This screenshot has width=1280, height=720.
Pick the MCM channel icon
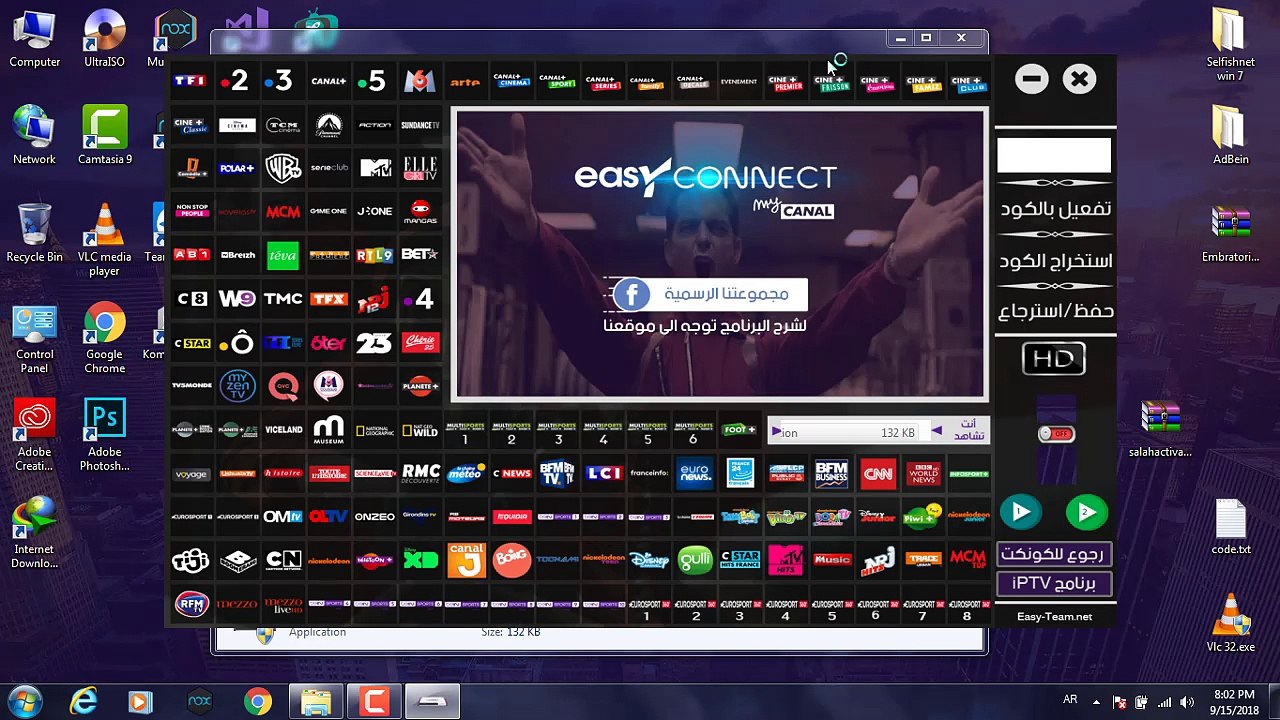[283, 212]
